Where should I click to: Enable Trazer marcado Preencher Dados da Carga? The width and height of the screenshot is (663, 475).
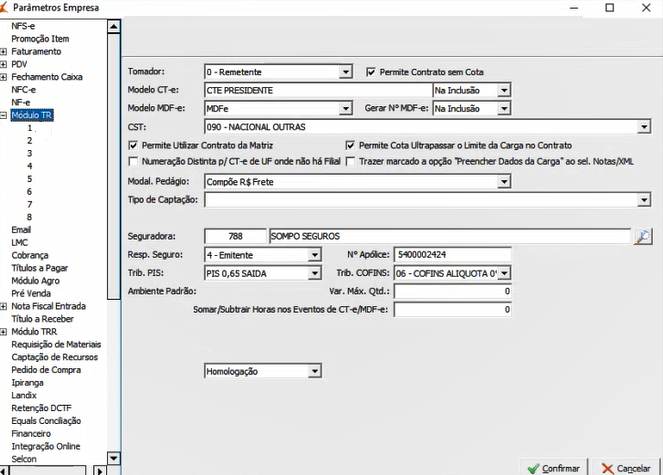click(350, 162)
